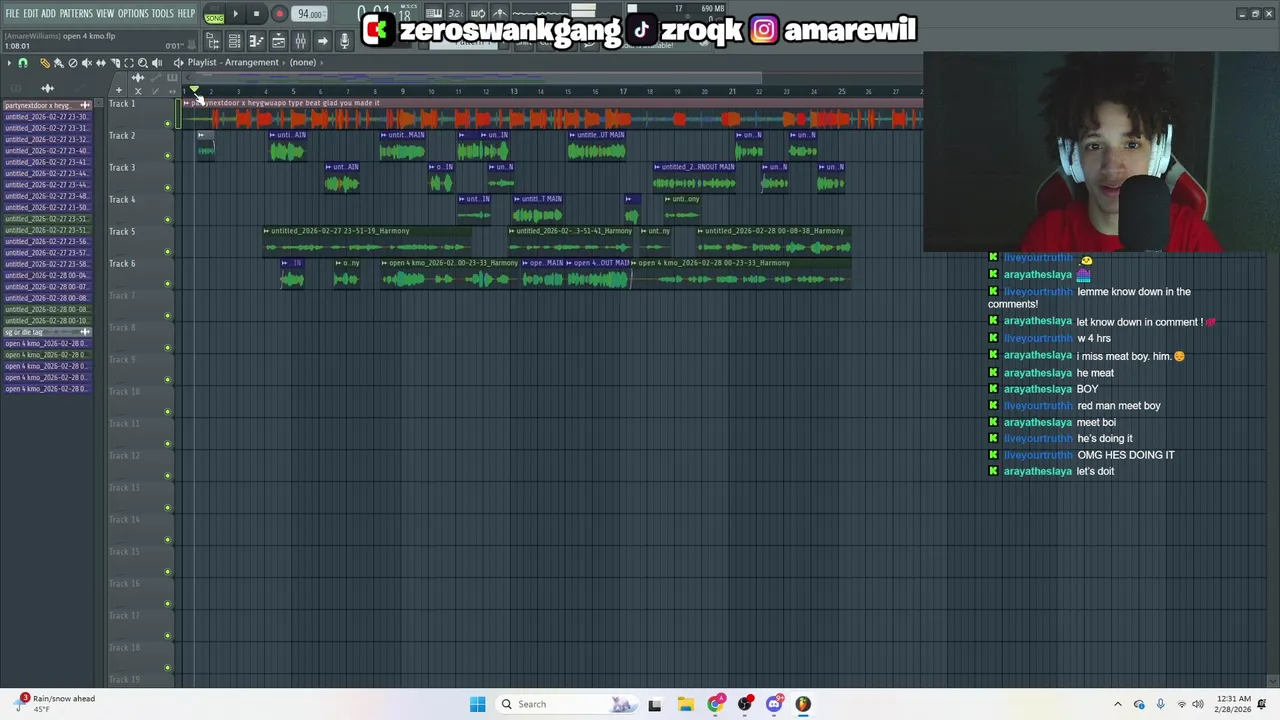1280x720 pixels.
Task: Select 'sg or die tag' clip in picker
Action: pos(47,332)
